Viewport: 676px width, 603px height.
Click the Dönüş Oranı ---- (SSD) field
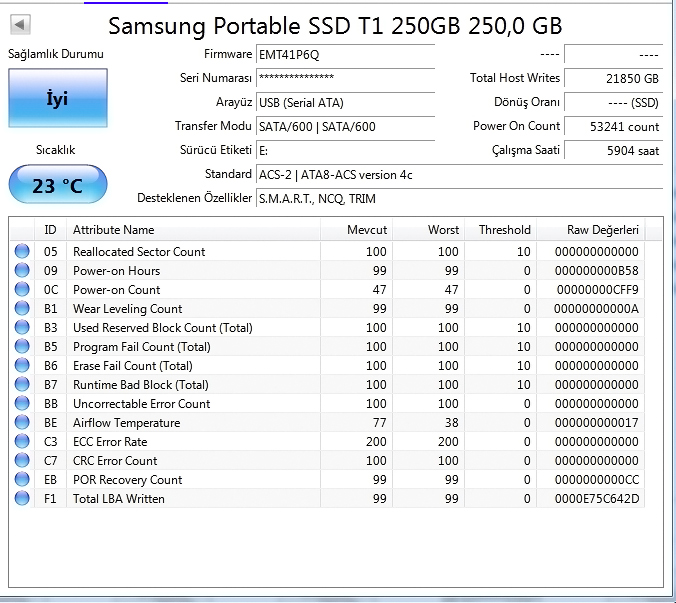coord(613,103)
